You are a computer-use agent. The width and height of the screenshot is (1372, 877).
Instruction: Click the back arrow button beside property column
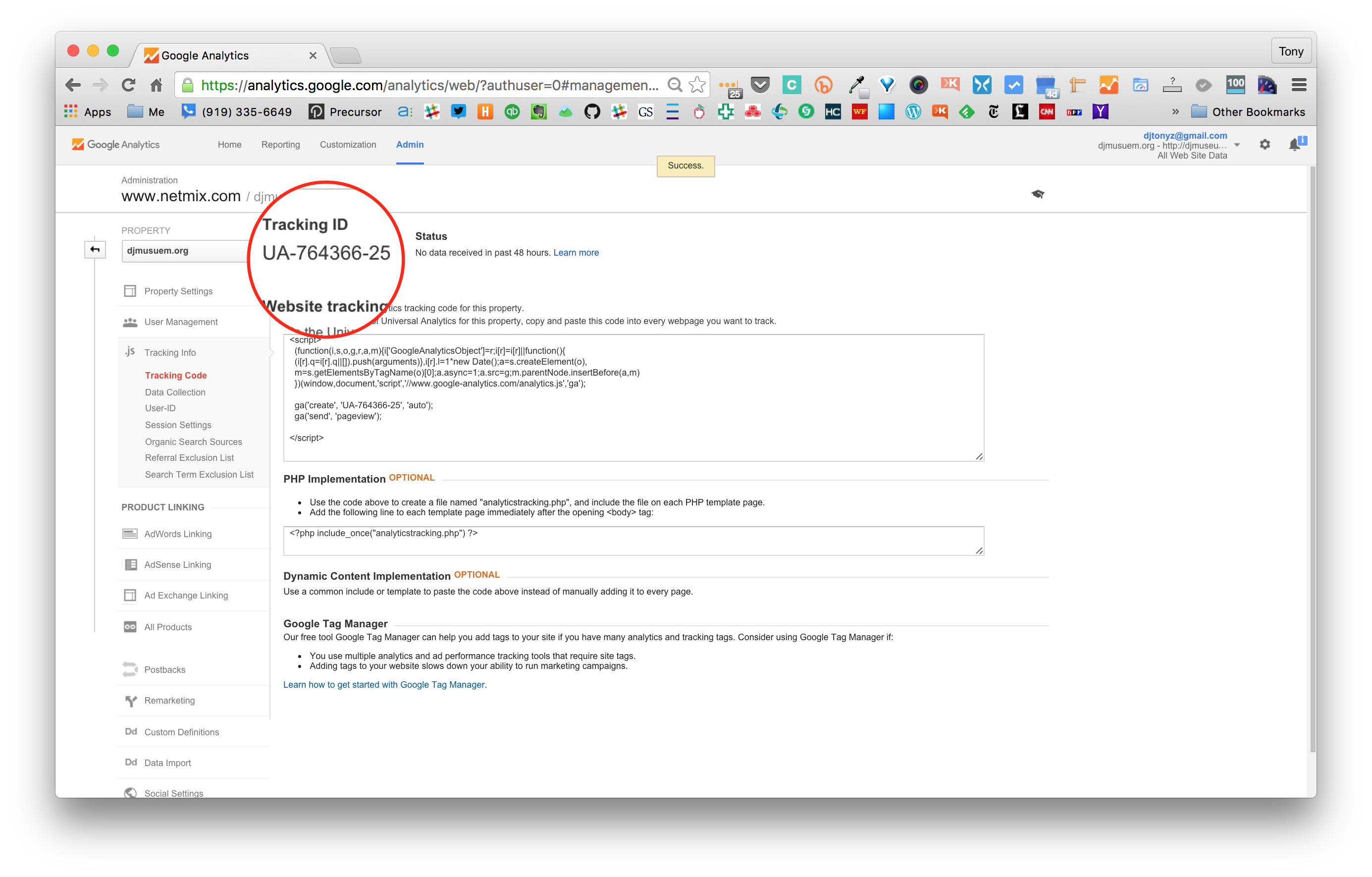point(95,250)
